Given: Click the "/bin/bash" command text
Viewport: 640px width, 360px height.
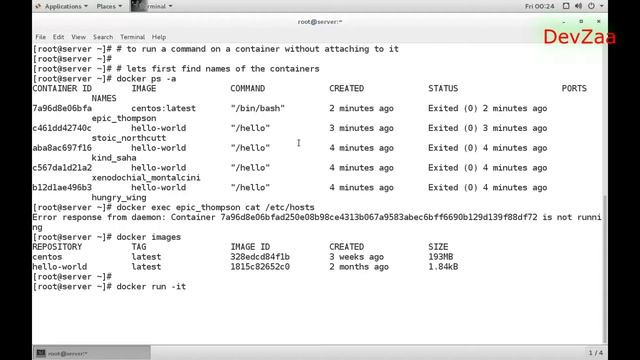Looking at the screenshot, I should (258, 108).
